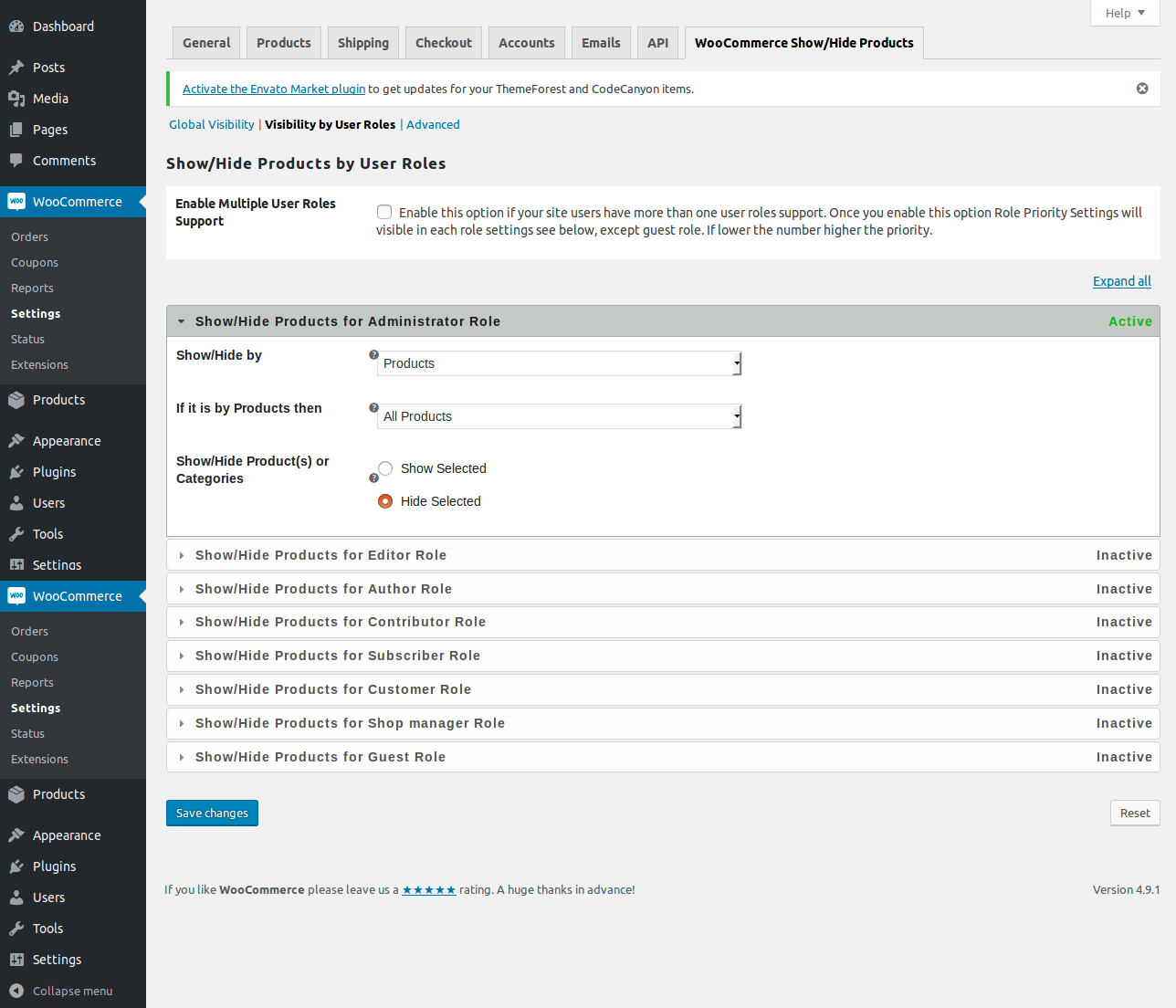The height and width of the screenshot is (1008, 1176).
Task: Click the lower Tools wrench icon
Action: click(16, 929)
